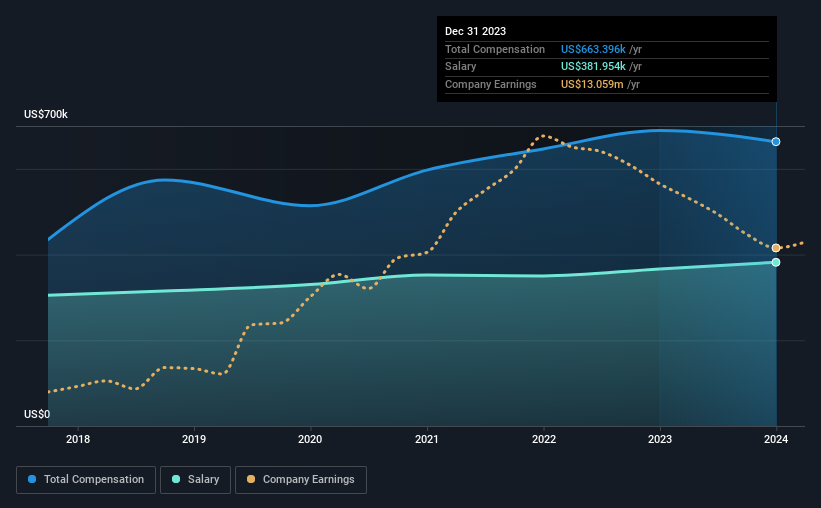Click the US$700k y-axis label
Image resolution: width=821 pixels, height=508 pixels.
click(x=46, y=114)
